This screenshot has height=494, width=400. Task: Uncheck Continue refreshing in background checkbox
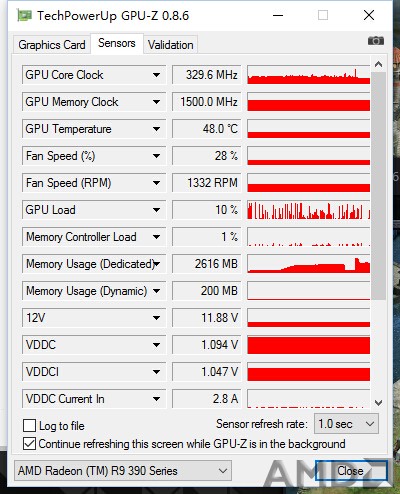[x=29, y=444]
